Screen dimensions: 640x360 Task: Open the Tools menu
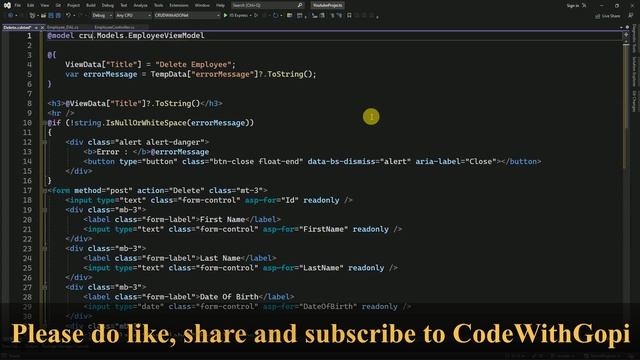pos(158,5)
